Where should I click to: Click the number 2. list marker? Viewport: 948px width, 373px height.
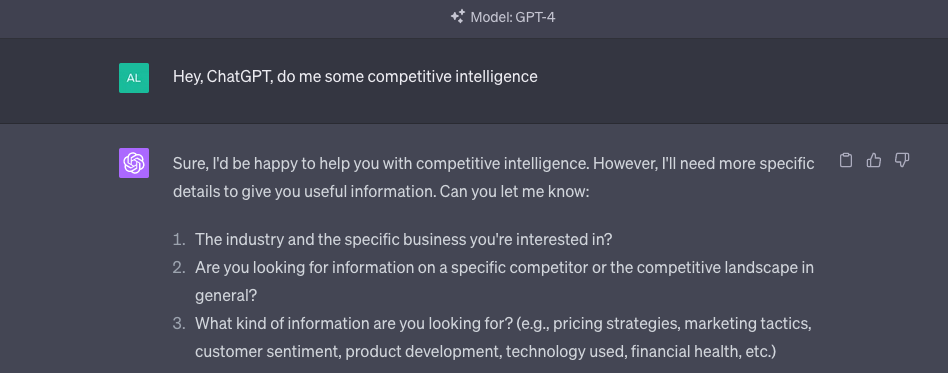tap(178, 267)
